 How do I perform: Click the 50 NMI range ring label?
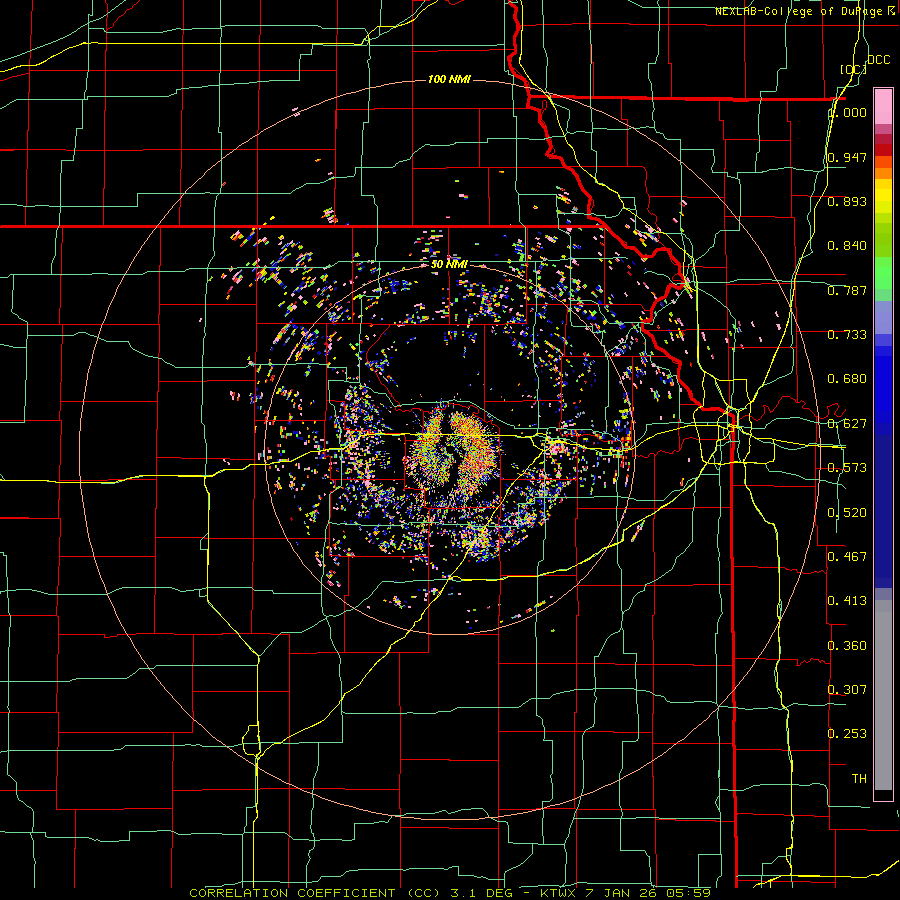pos(449,265)
